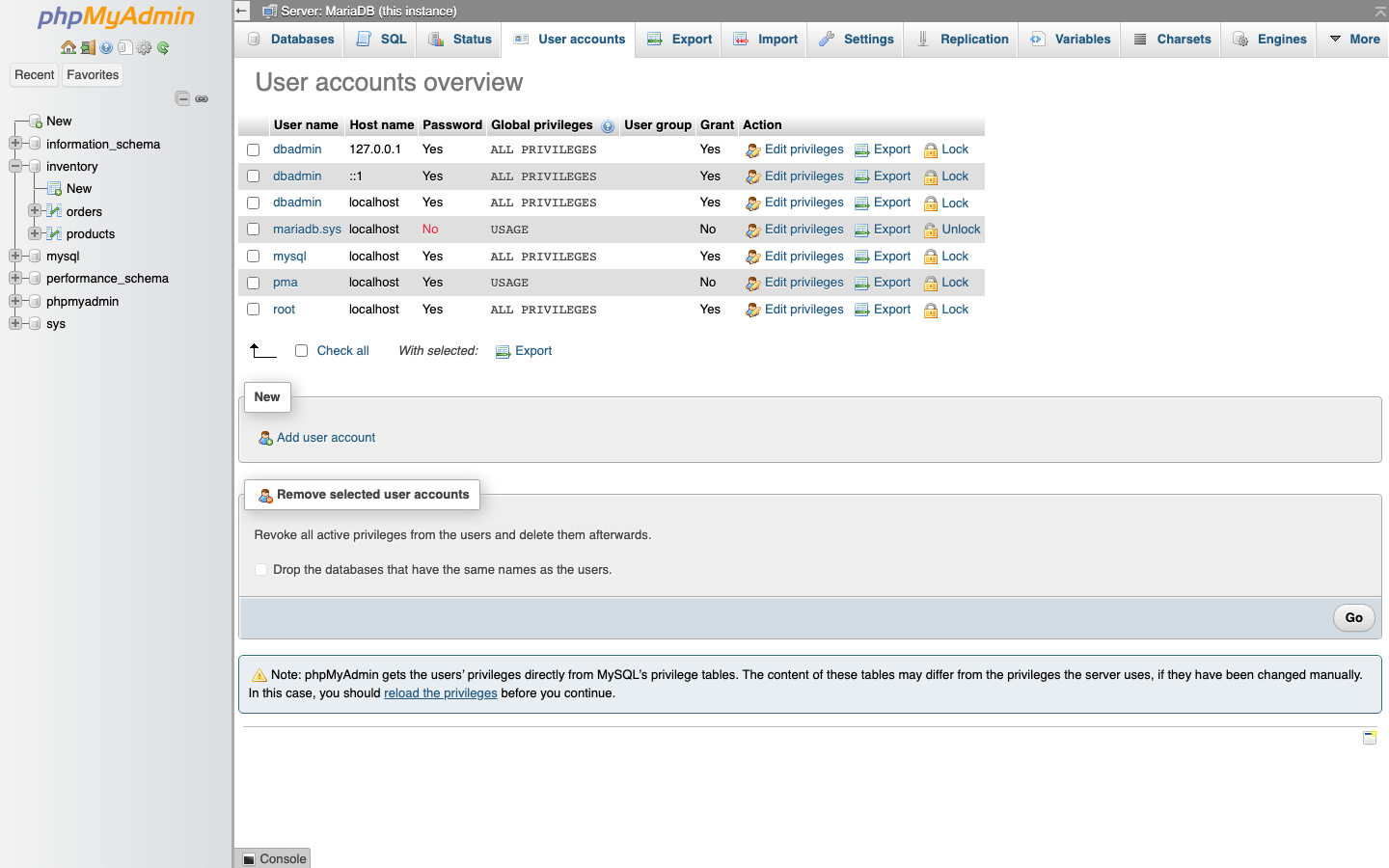The image size is (1389, 868).
Task: Tick the mysql user checkbox
Action: coord(254,257)
